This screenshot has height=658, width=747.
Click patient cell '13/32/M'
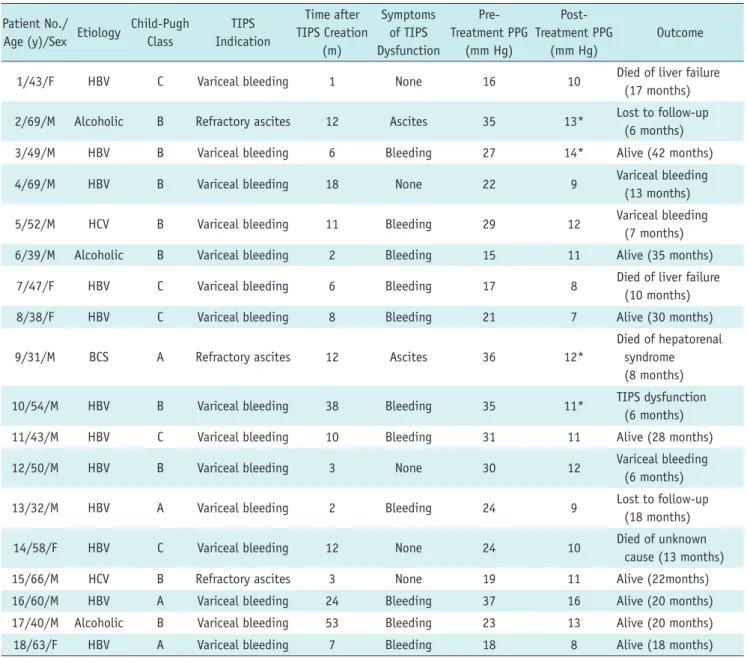click(x=35, y=508)
